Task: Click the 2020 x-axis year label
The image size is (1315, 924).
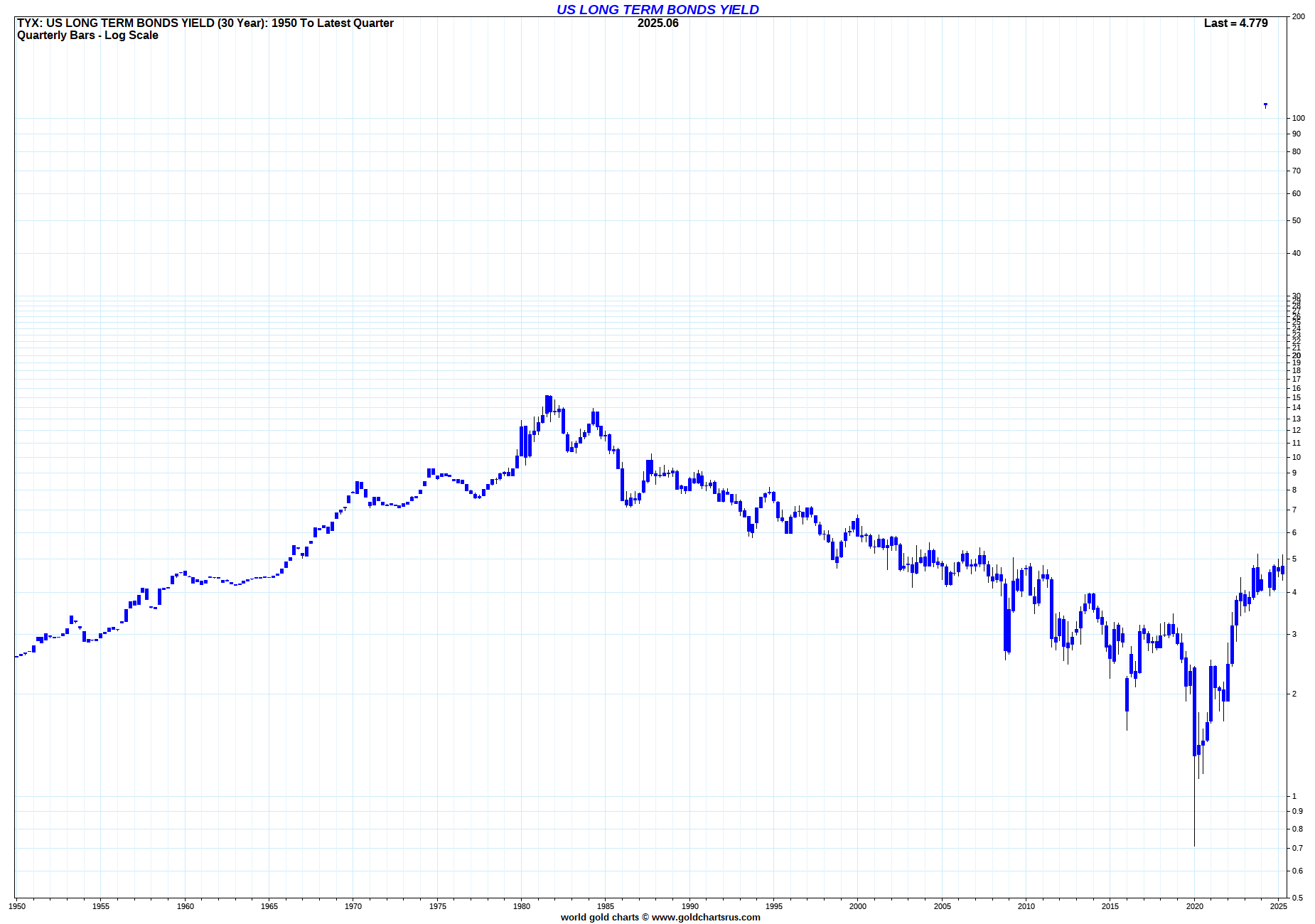Action: tap(1195, 906)
